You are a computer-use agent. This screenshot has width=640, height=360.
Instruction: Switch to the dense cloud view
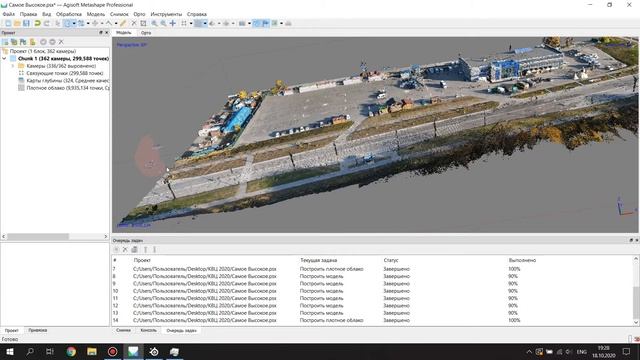point(198,24)
